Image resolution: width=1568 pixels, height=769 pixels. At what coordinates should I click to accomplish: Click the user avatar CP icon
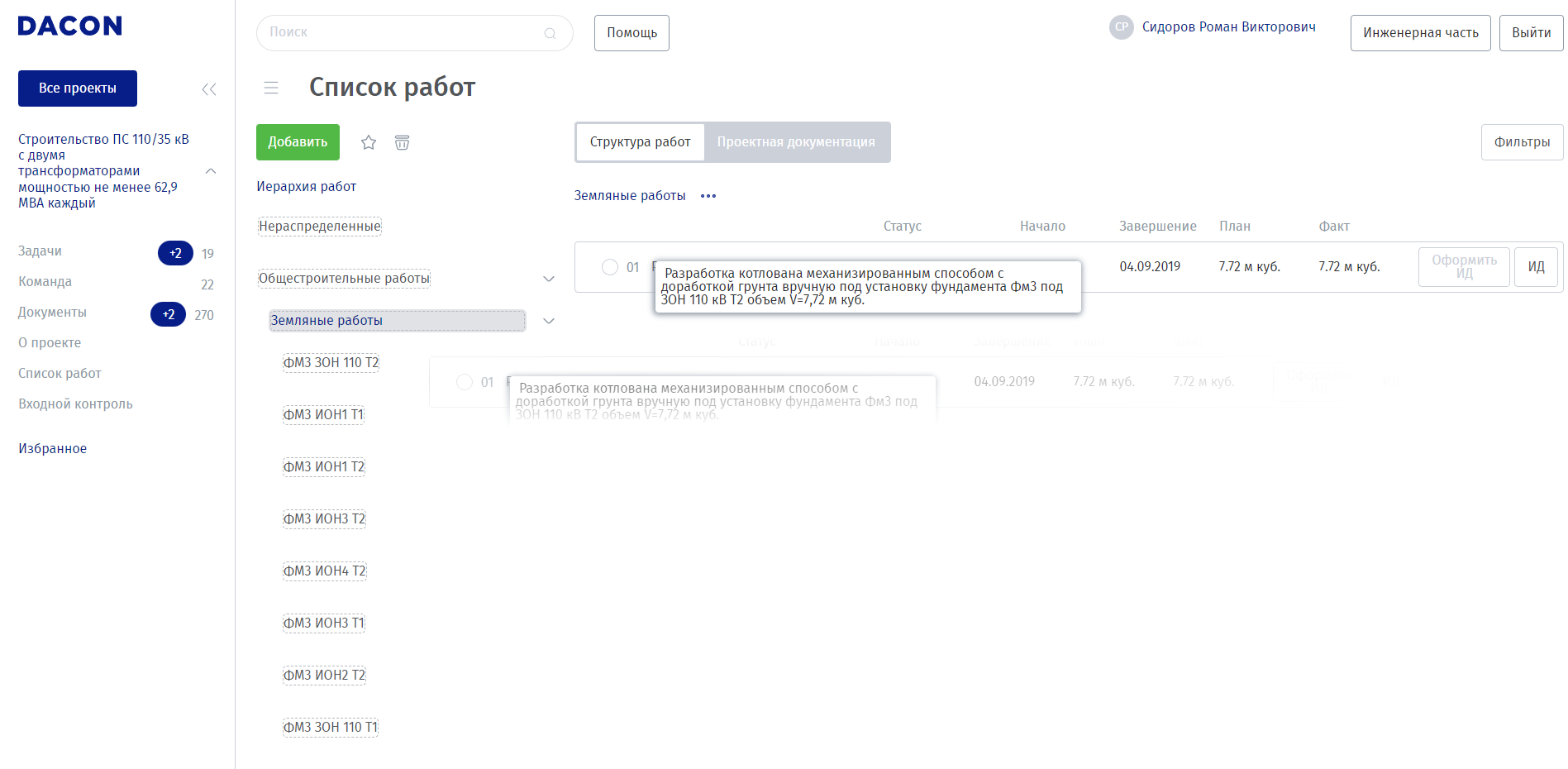[1121, 27]
